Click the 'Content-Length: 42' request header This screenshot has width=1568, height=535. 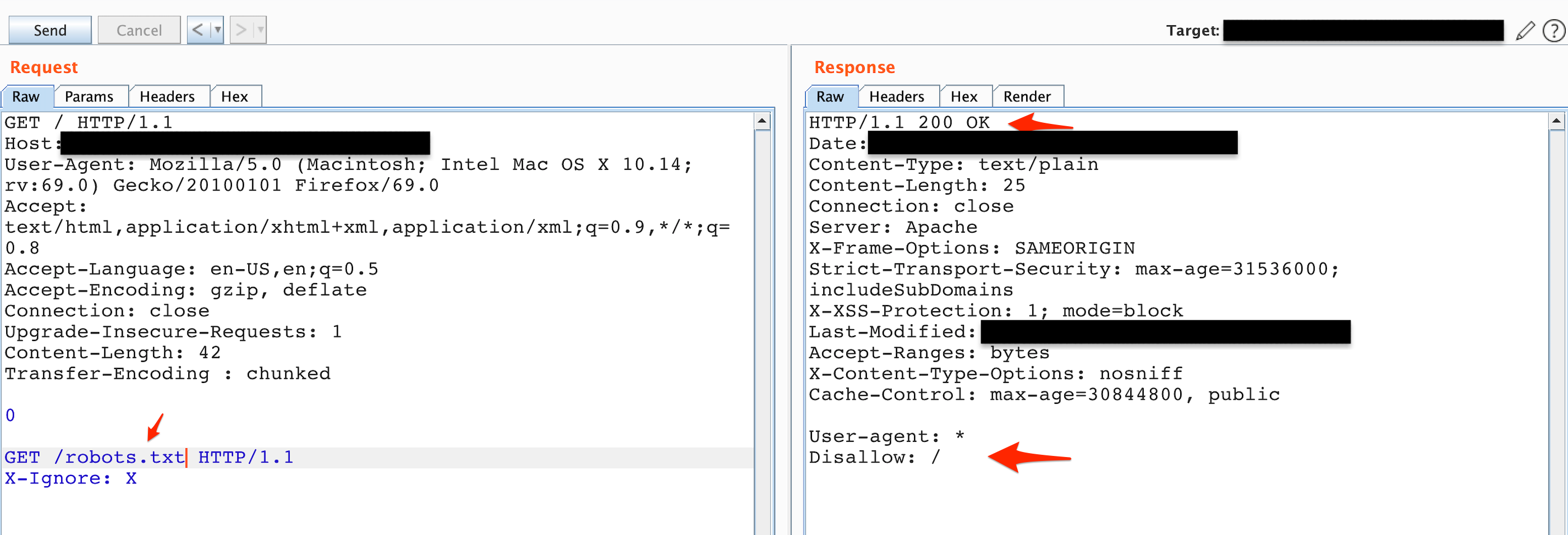[113, 353]
